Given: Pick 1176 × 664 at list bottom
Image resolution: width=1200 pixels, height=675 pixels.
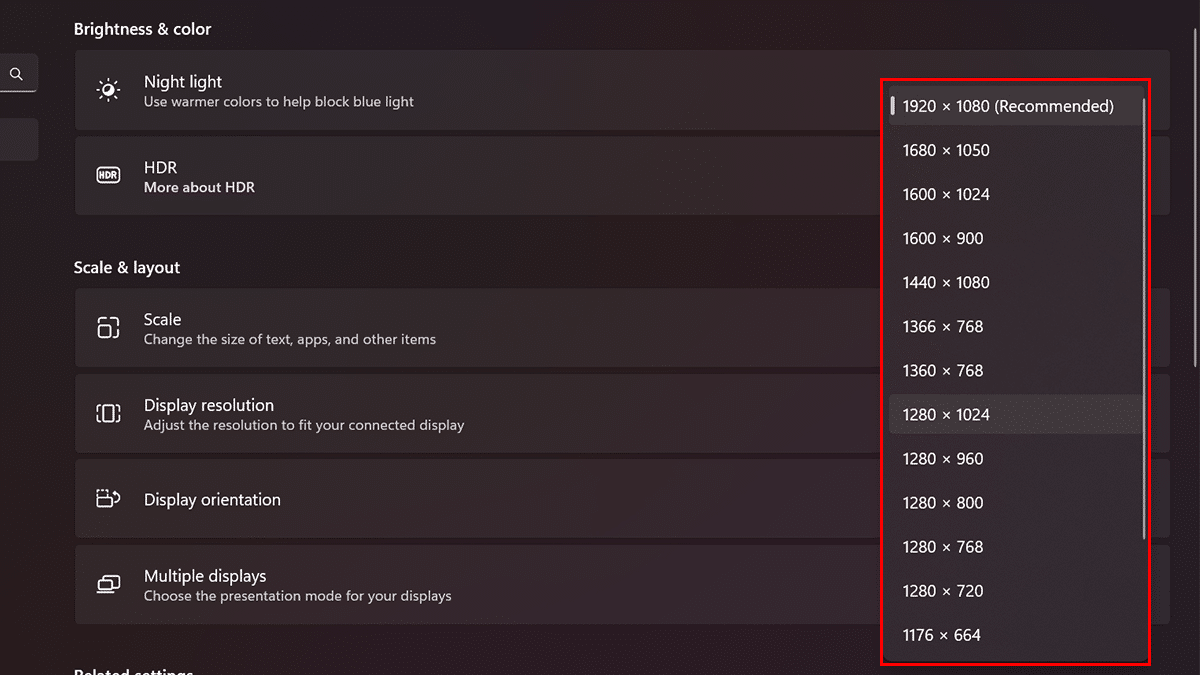Looking at the screenshot, I should [x=942, y=635].
